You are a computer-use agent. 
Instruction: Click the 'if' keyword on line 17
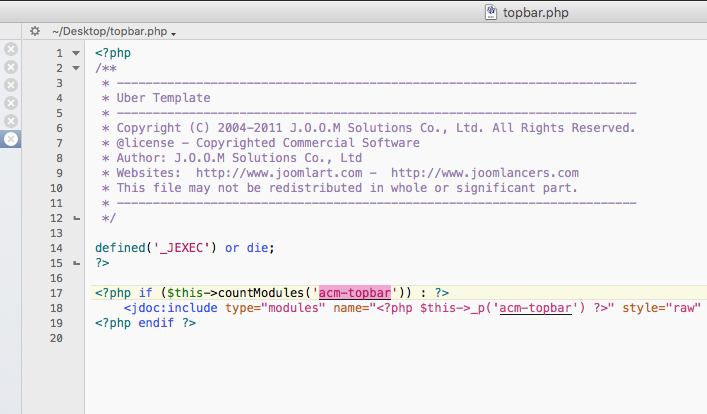tap(145, 293)
